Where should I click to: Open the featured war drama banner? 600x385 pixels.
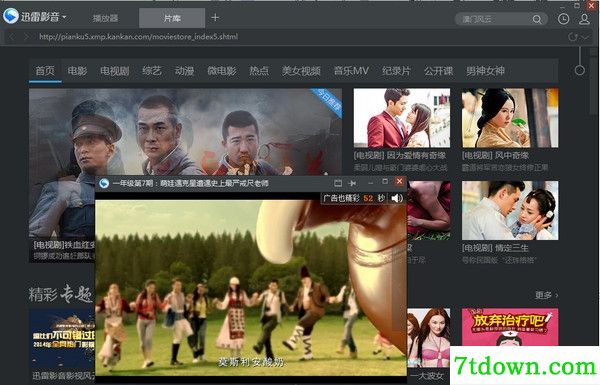185,132
